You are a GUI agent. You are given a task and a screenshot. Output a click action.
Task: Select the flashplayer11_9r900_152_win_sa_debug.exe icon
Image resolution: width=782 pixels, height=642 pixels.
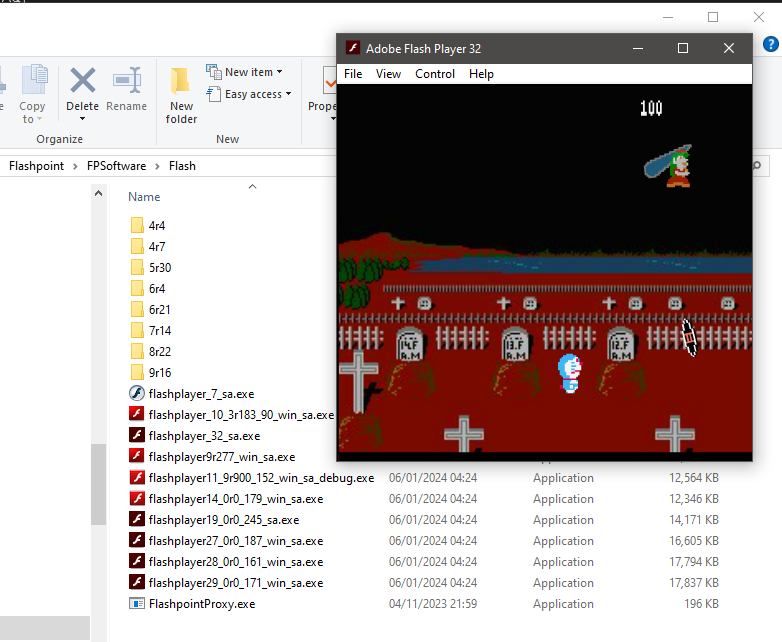pos(137,477)
